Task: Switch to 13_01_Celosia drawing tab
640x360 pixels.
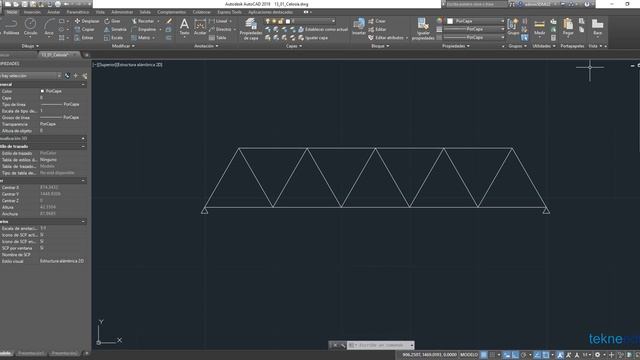Action: (x=59, y=55)
